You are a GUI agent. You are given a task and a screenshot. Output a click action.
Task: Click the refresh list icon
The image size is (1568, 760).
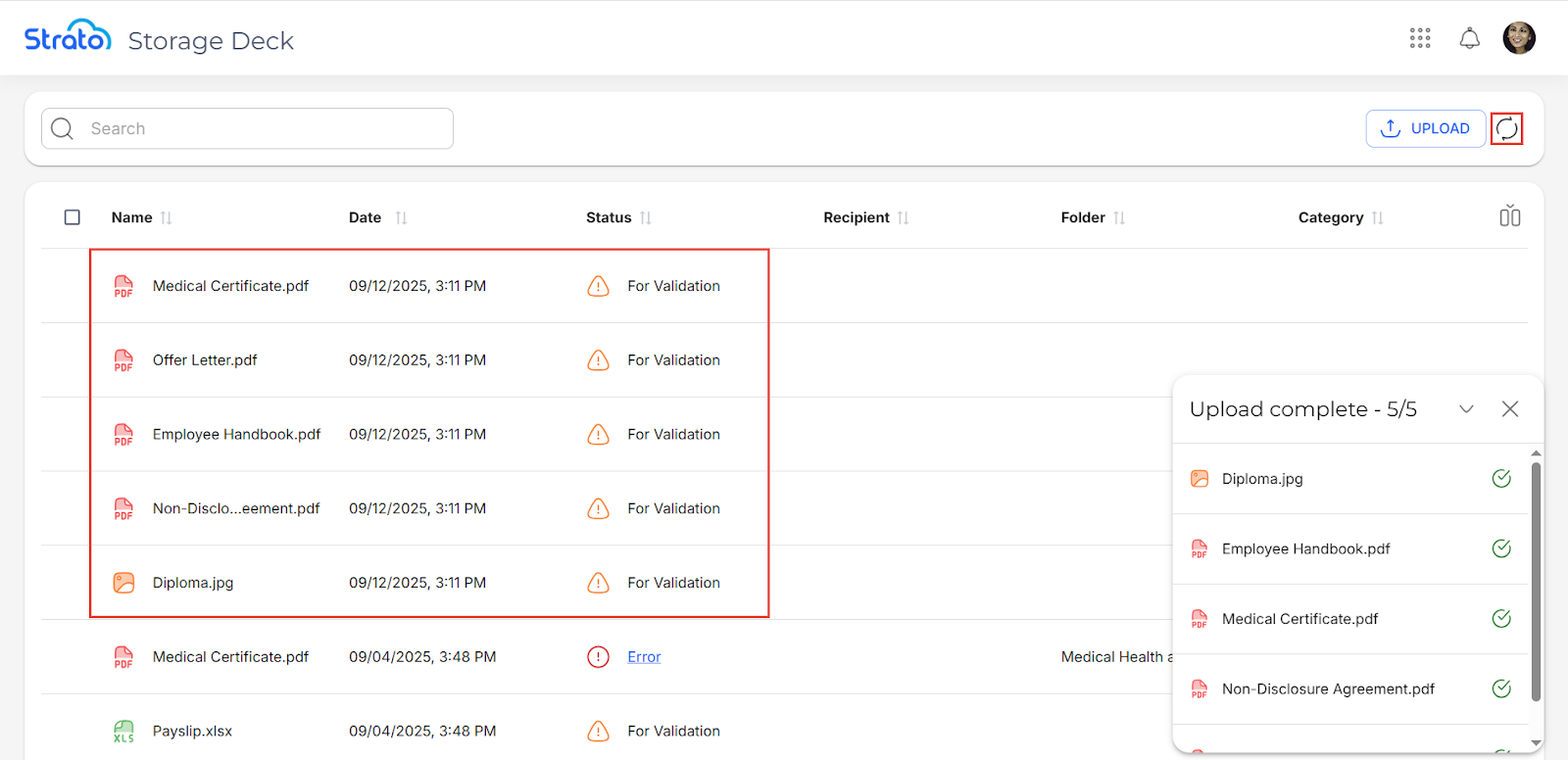1506,128
